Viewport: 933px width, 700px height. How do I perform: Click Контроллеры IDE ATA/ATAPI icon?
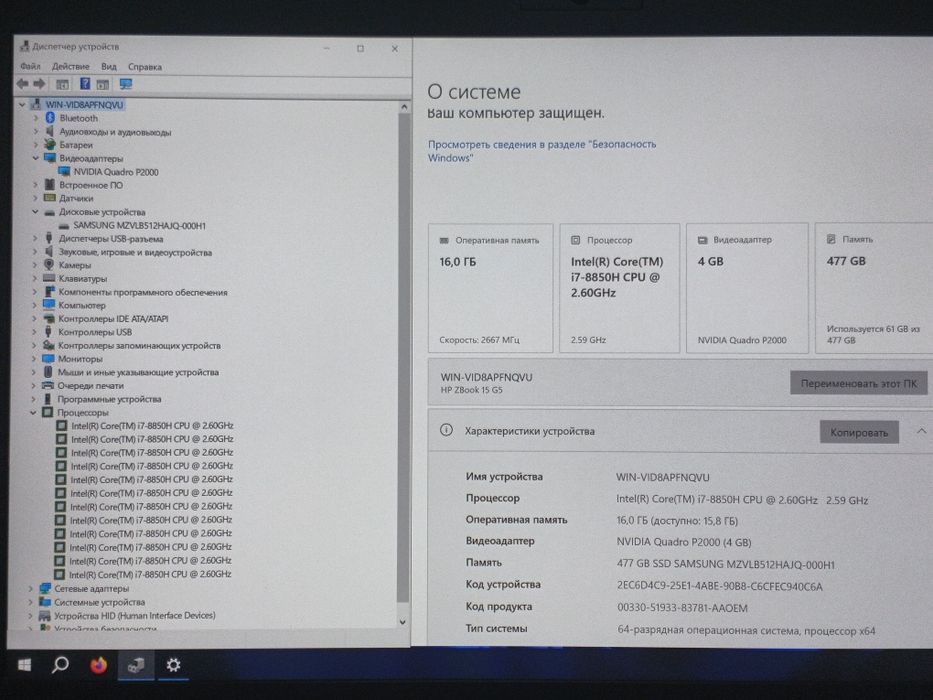pyautogui.click(x=49, y=319)
